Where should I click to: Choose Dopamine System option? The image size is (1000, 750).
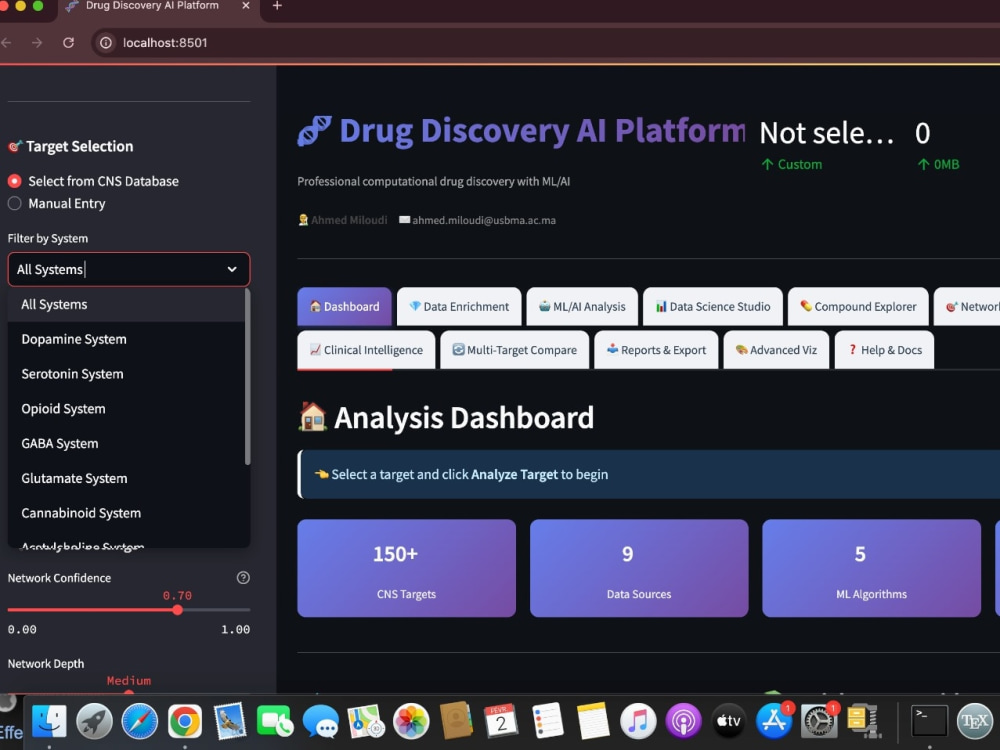pyautogui.click(x=126, y=339)
